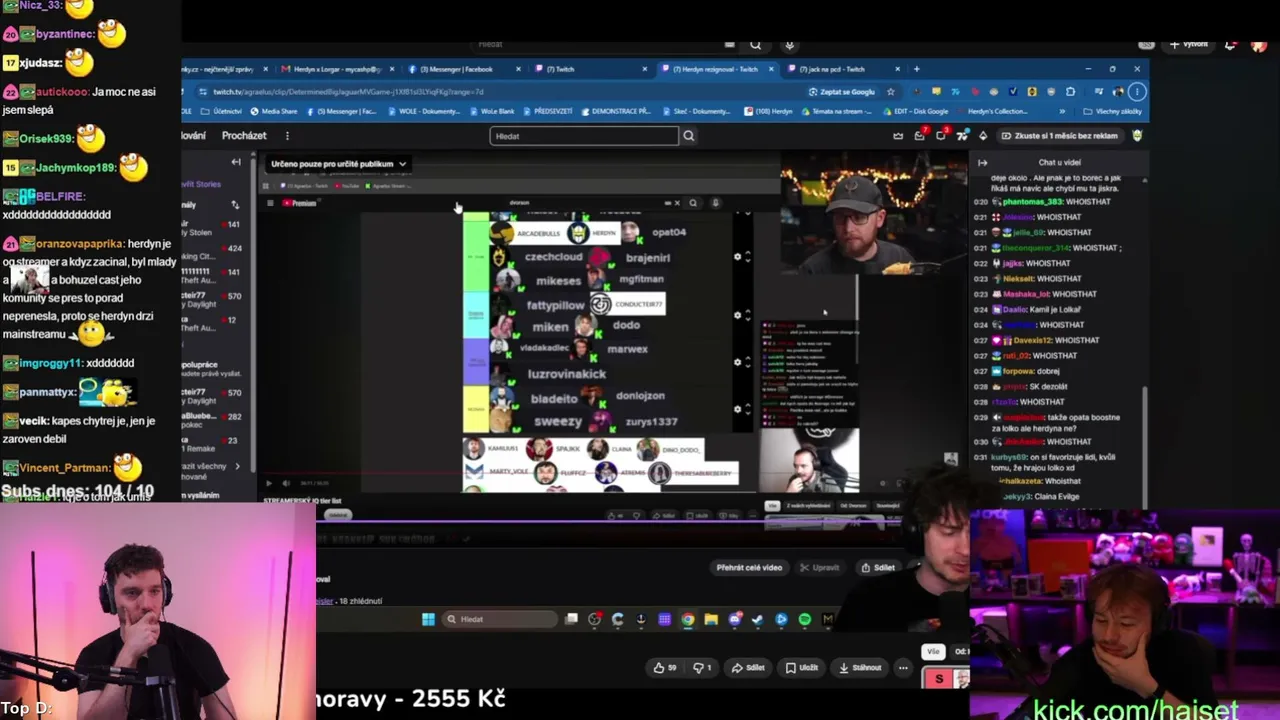Screen dimensions: 1280x720
Task: Open the Twitch inbox notifications icon
Action: tap(920, 136)
